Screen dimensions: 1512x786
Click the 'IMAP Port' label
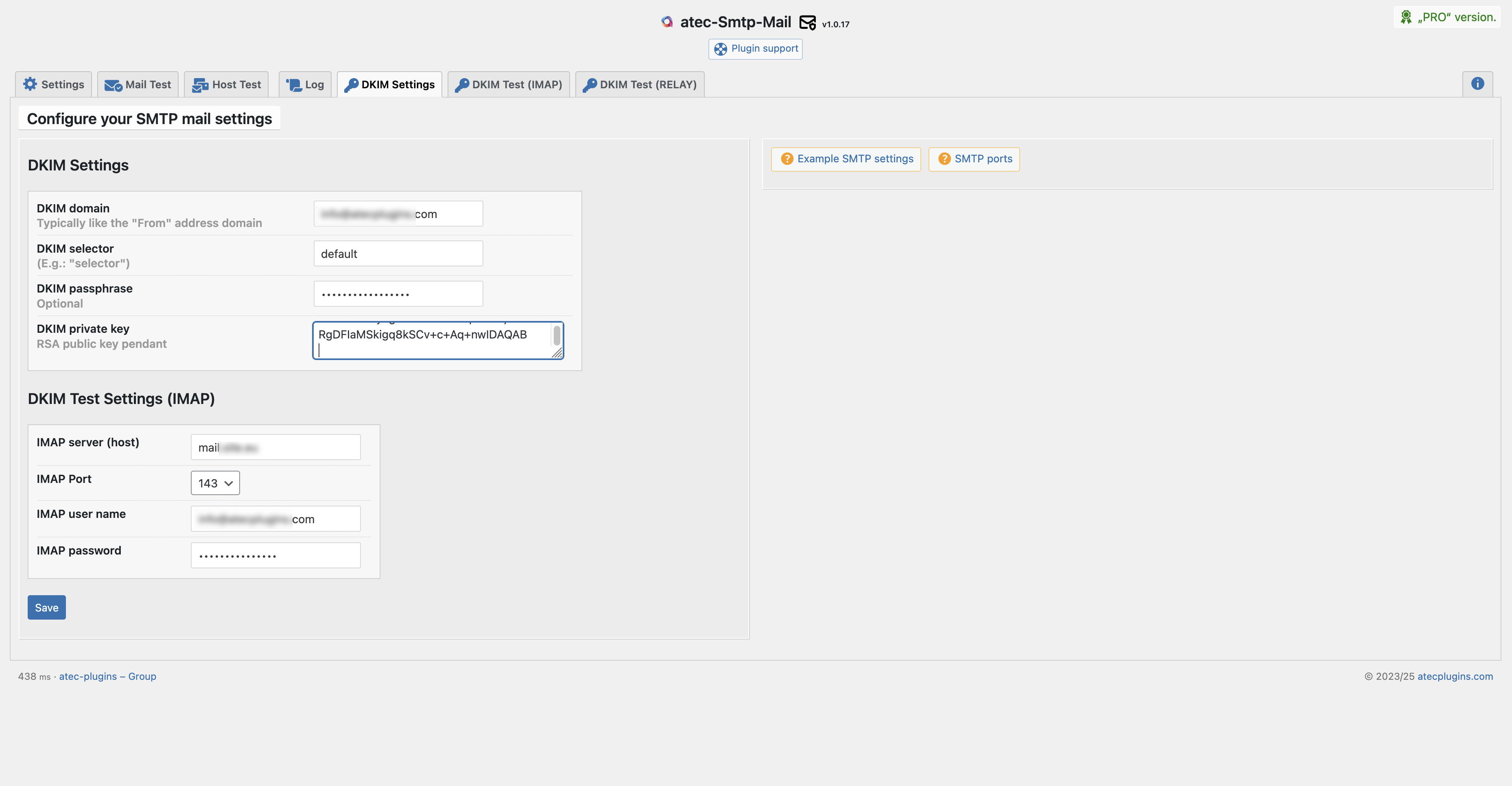[64, 479]
